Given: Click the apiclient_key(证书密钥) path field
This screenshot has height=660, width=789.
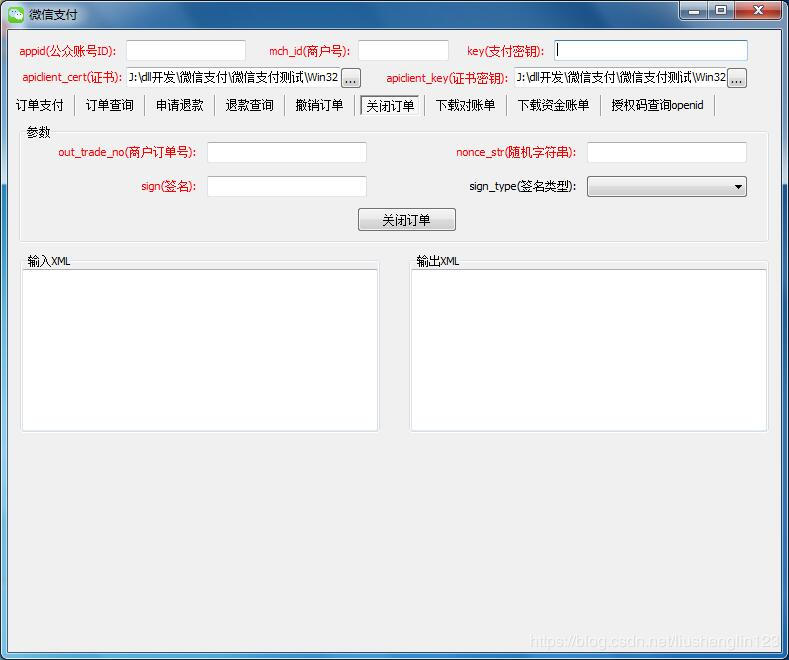Looking at the screenshot, I should point(620,77).
